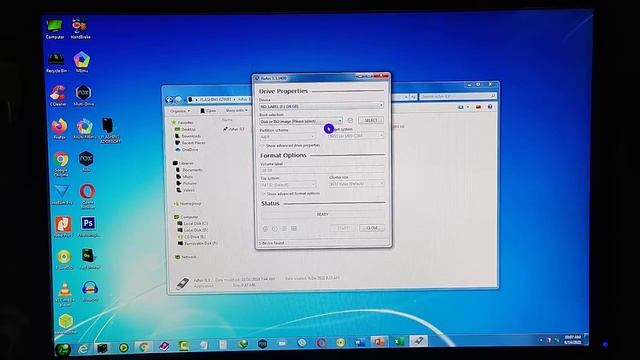640x360 pixels.
Task: Click Share with in Explorer toolbar
Action: [236, 110]
